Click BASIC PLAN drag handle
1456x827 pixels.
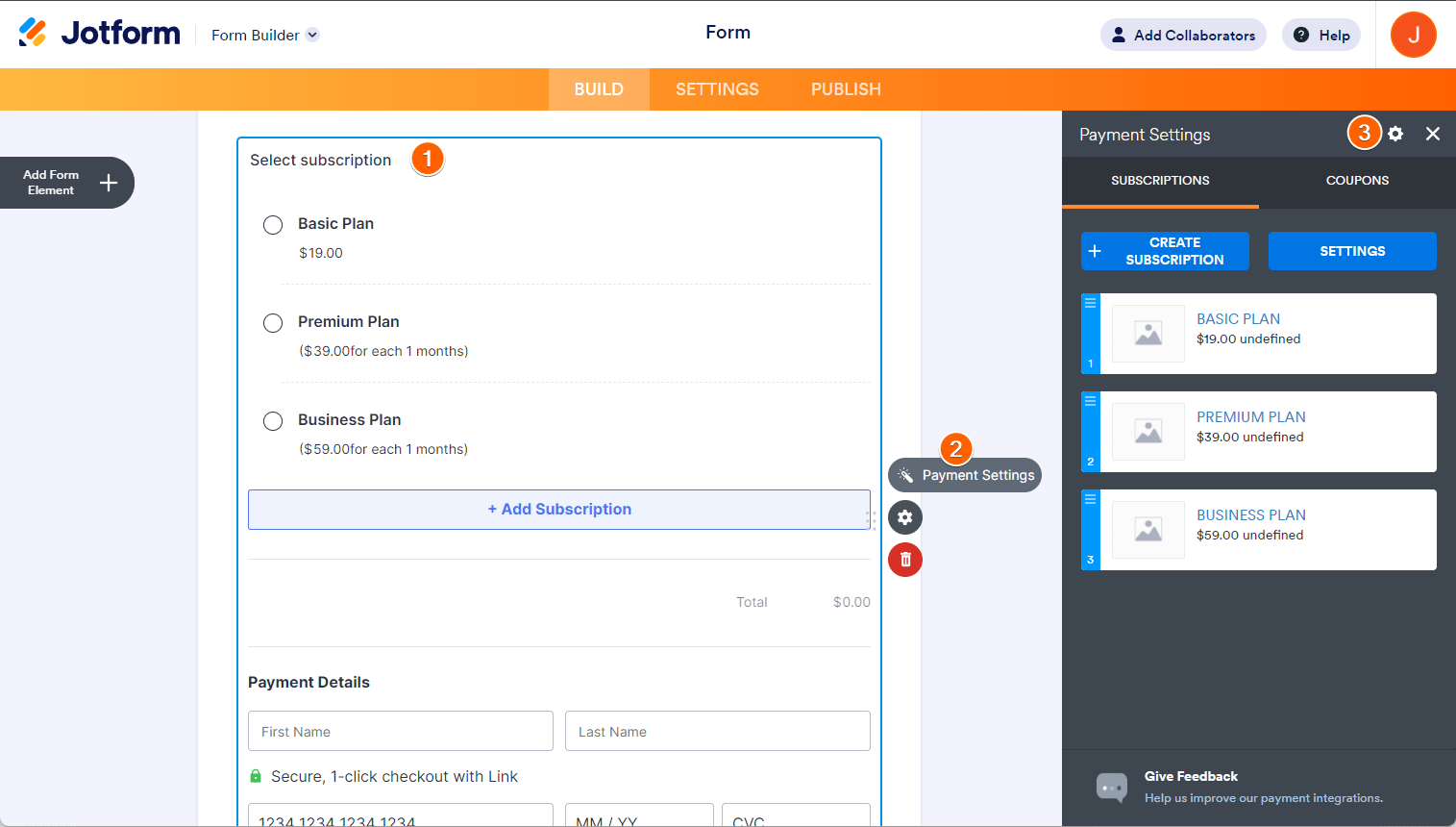tap(1091, 334)
